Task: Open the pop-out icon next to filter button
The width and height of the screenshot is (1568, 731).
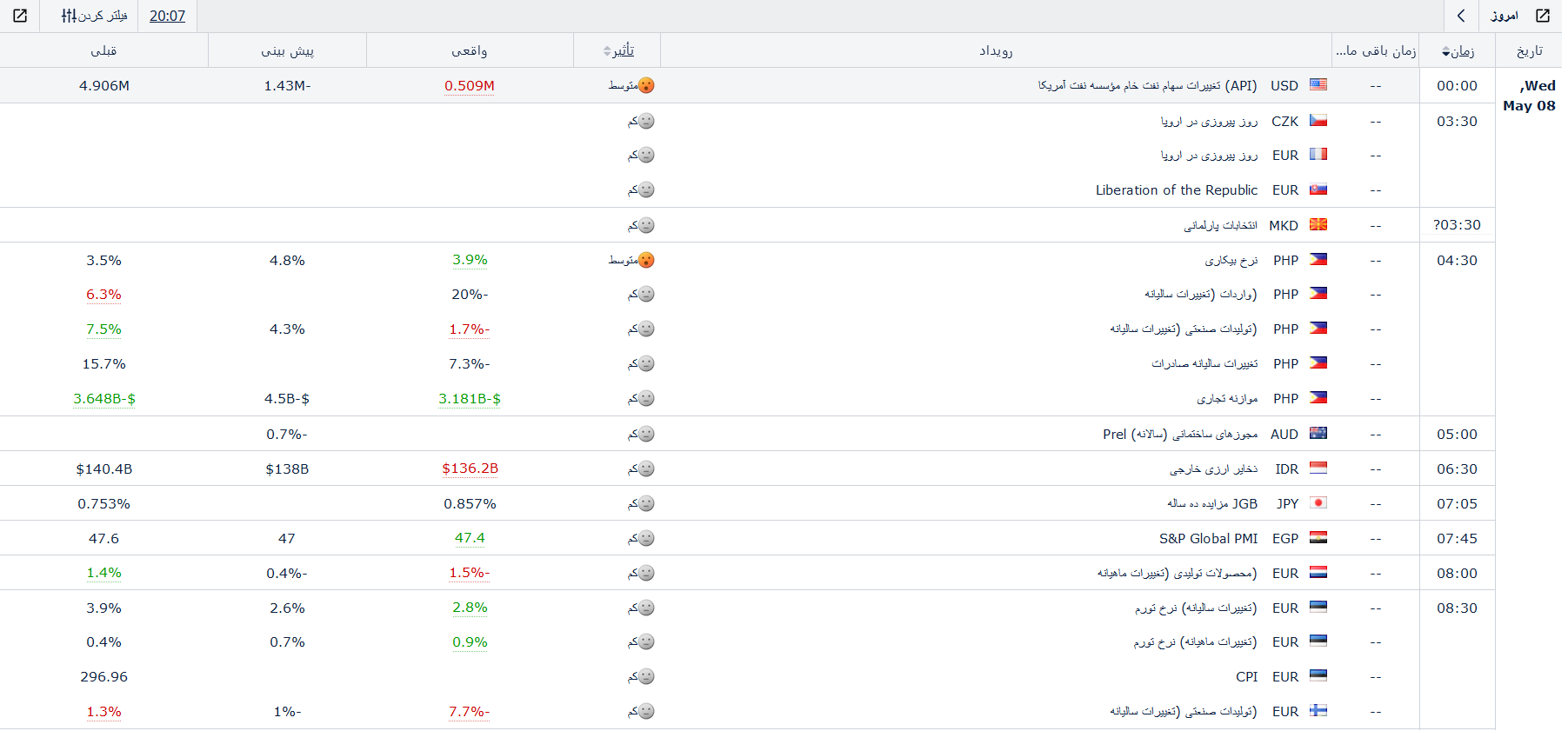Action: pyautogui.click(x=20, y=16)
